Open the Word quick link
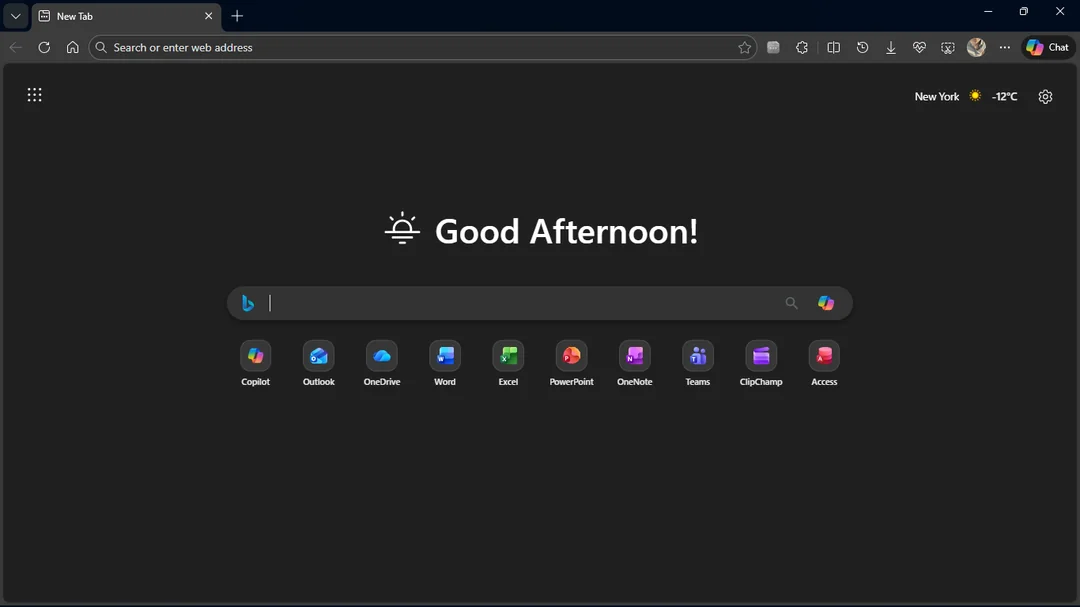The height and width of the screenshot is (607, 1080). coord(445,356)
